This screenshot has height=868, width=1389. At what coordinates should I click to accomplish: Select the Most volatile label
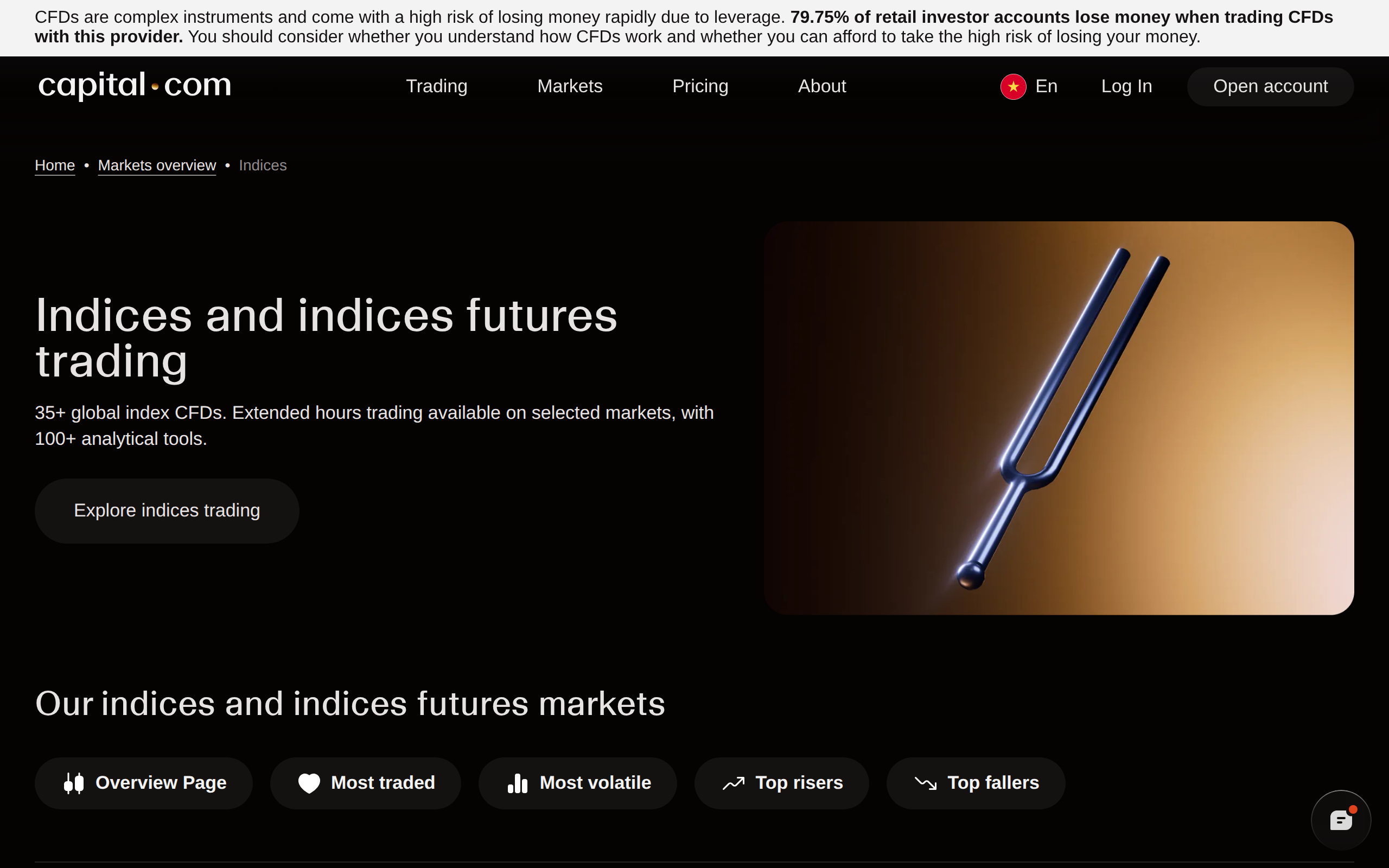point(595,783)
